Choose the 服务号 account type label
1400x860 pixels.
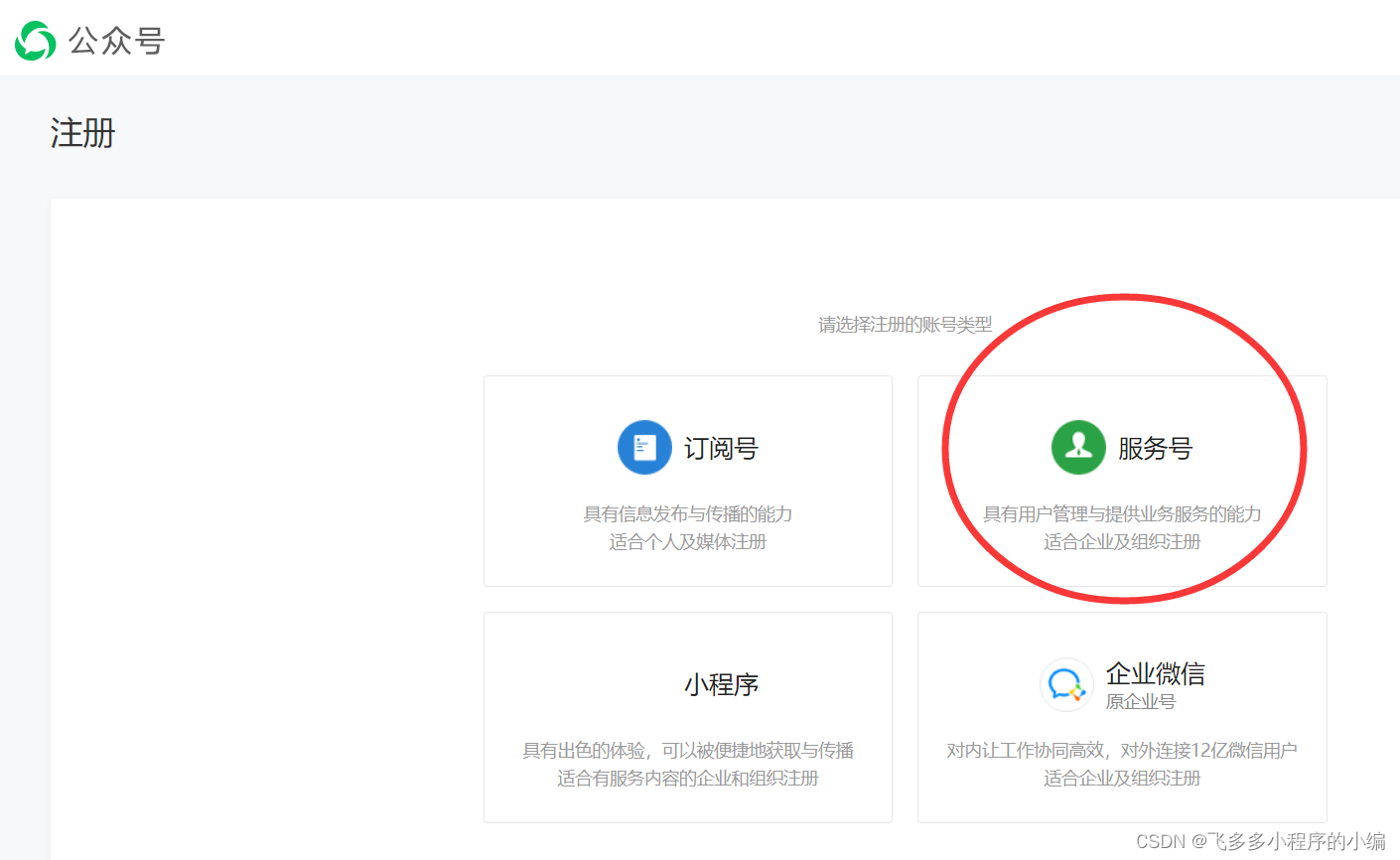[x=1155, y=449]
